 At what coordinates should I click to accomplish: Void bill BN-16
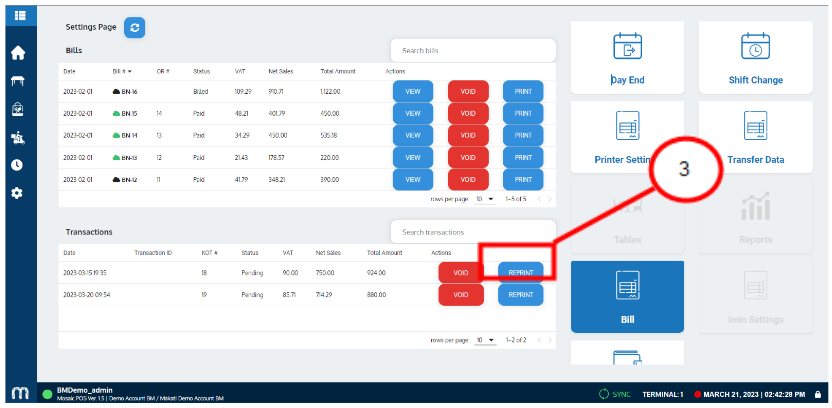468,91
